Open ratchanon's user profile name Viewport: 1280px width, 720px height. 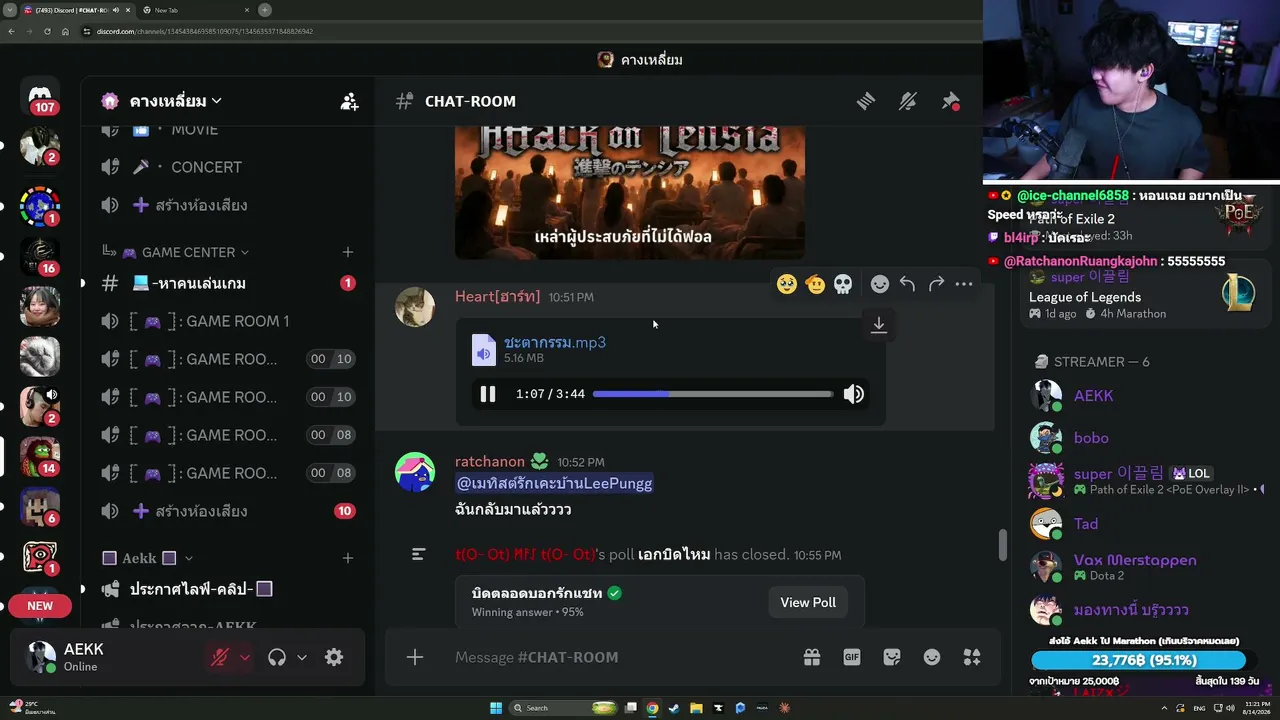pyautogui.click(x=490, y=462)
